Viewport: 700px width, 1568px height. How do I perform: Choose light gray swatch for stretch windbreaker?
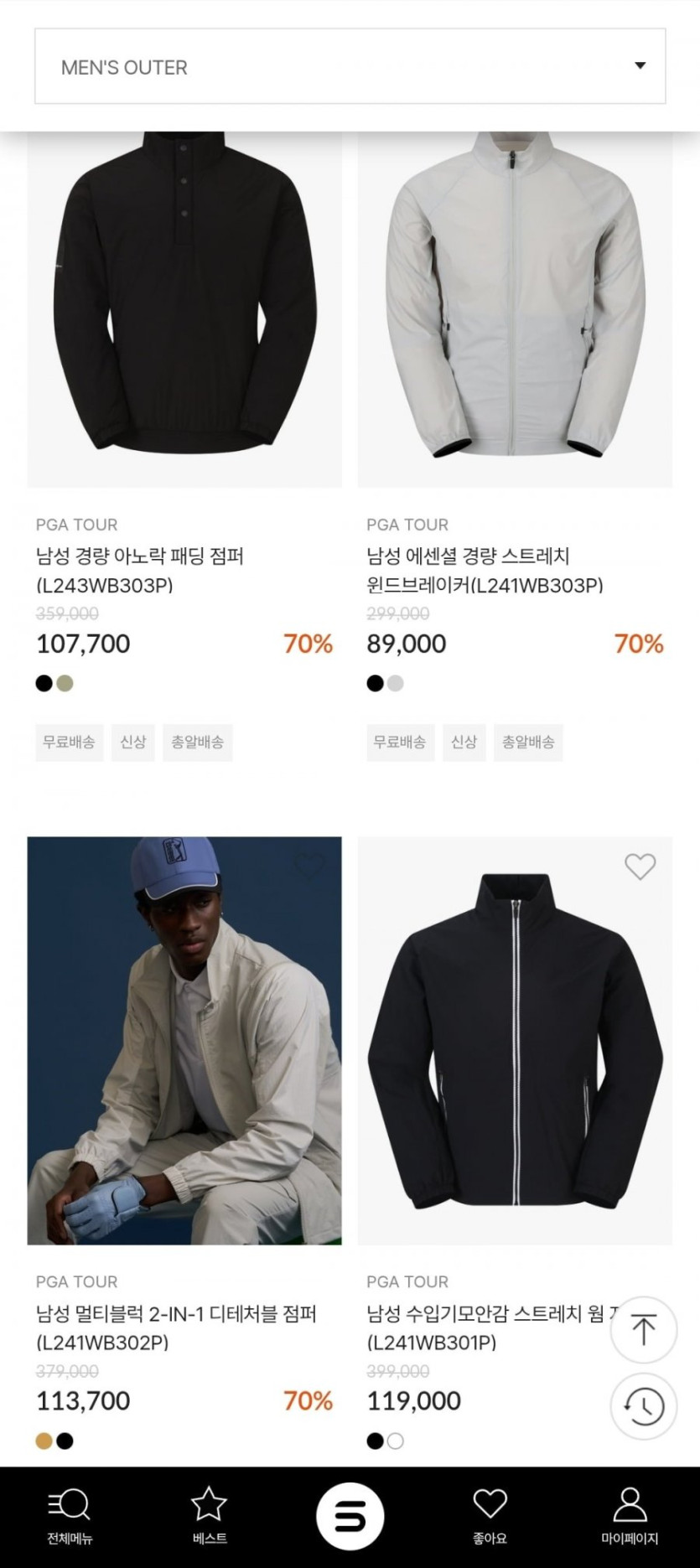point(396,684)
